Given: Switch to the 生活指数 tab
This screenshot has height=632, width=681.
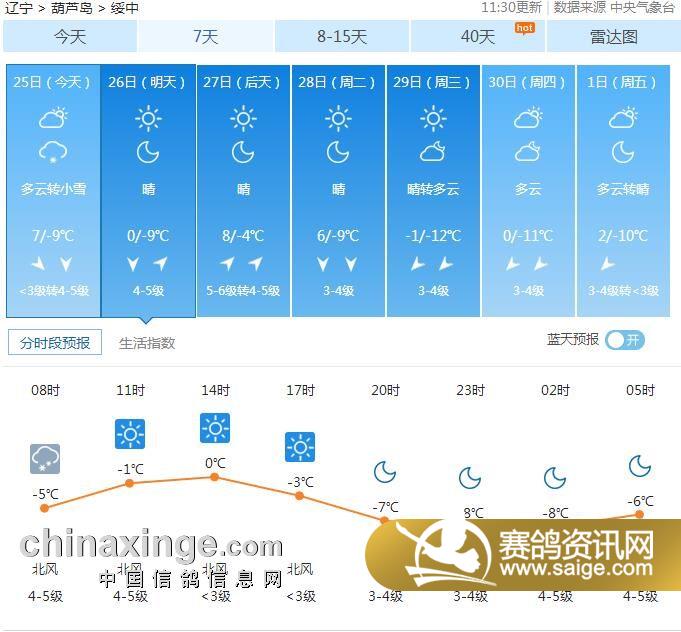Looking at the screenshot, I should point(147,343).
